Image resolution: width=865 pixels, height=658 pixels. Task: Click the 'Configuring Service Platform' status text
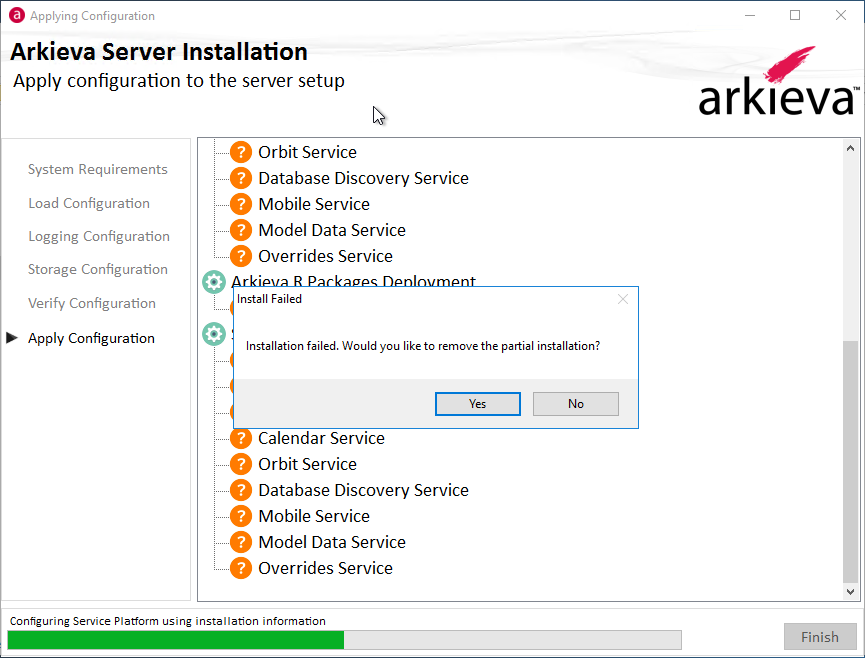point(168,621)
